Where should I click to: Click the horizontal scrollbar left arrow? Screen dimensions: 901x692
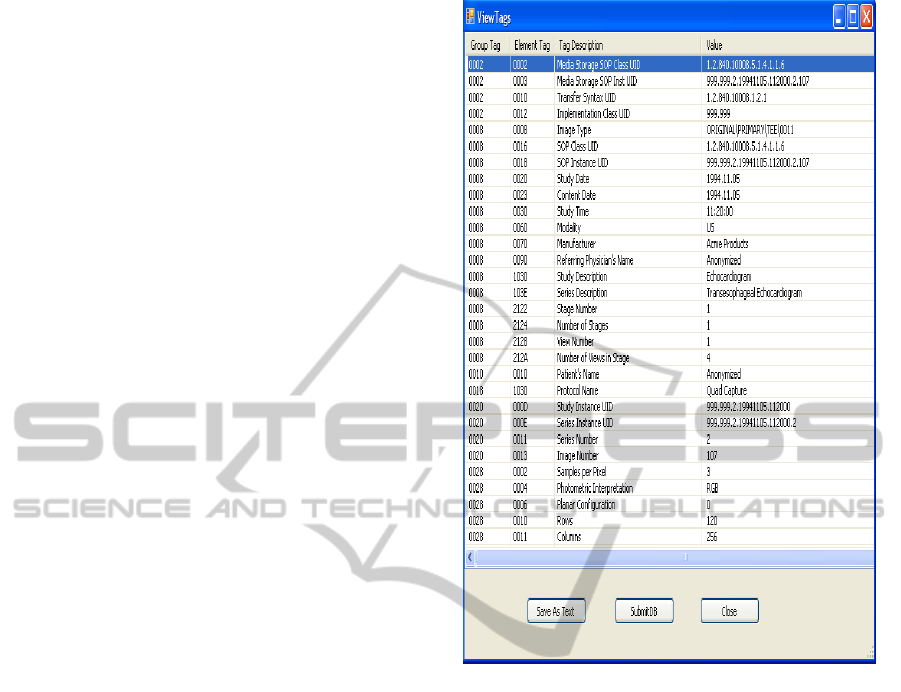click(x=471, y=556)
